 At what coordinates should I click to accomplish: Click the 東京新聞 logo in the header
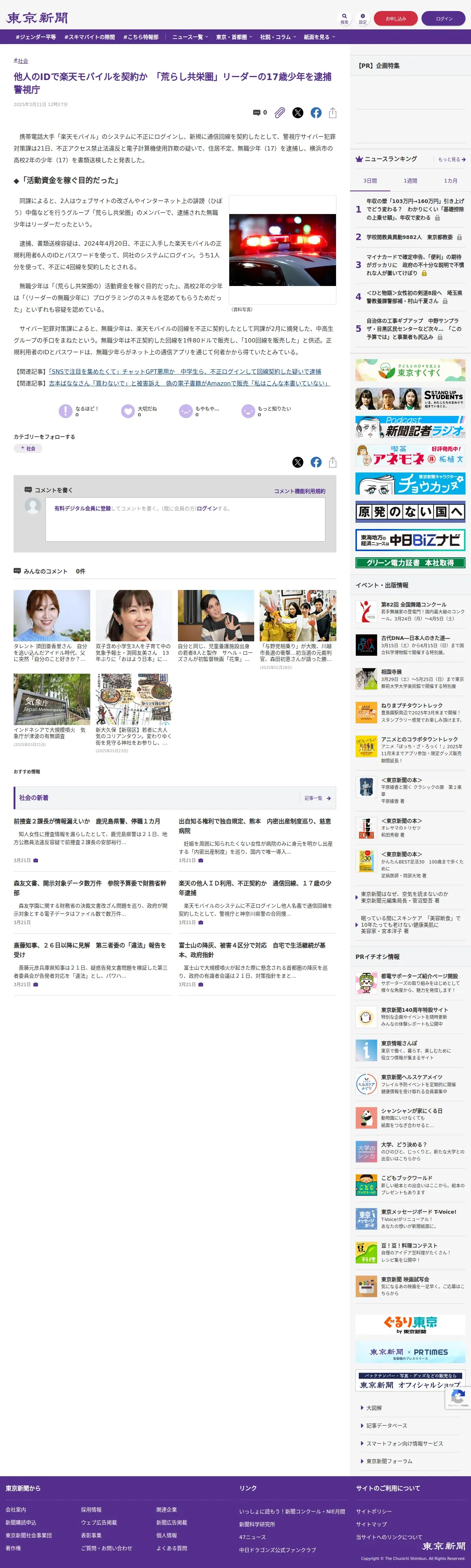coord(37,18)
